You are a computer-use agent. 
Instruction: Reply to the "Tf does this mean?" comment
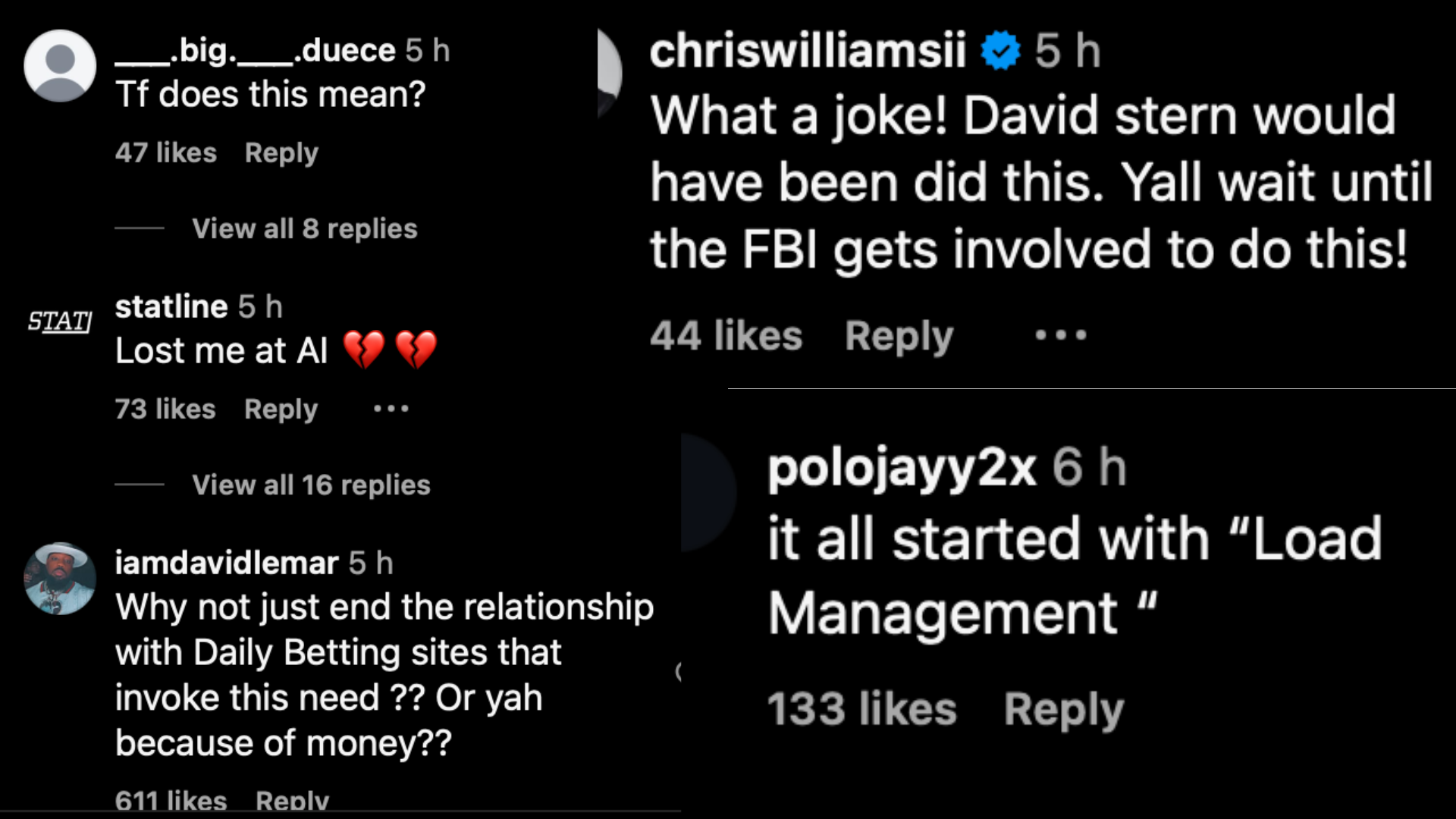pos(281,152)
